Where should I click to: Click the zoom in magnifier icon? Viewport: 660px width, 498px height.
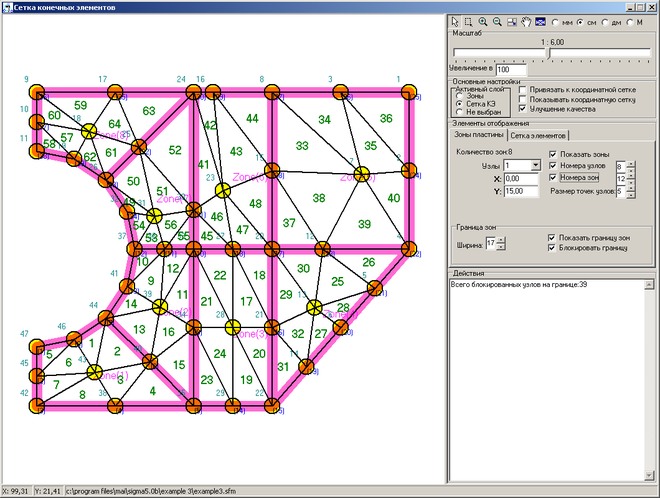pyautogui.click(x=483, y=21)
